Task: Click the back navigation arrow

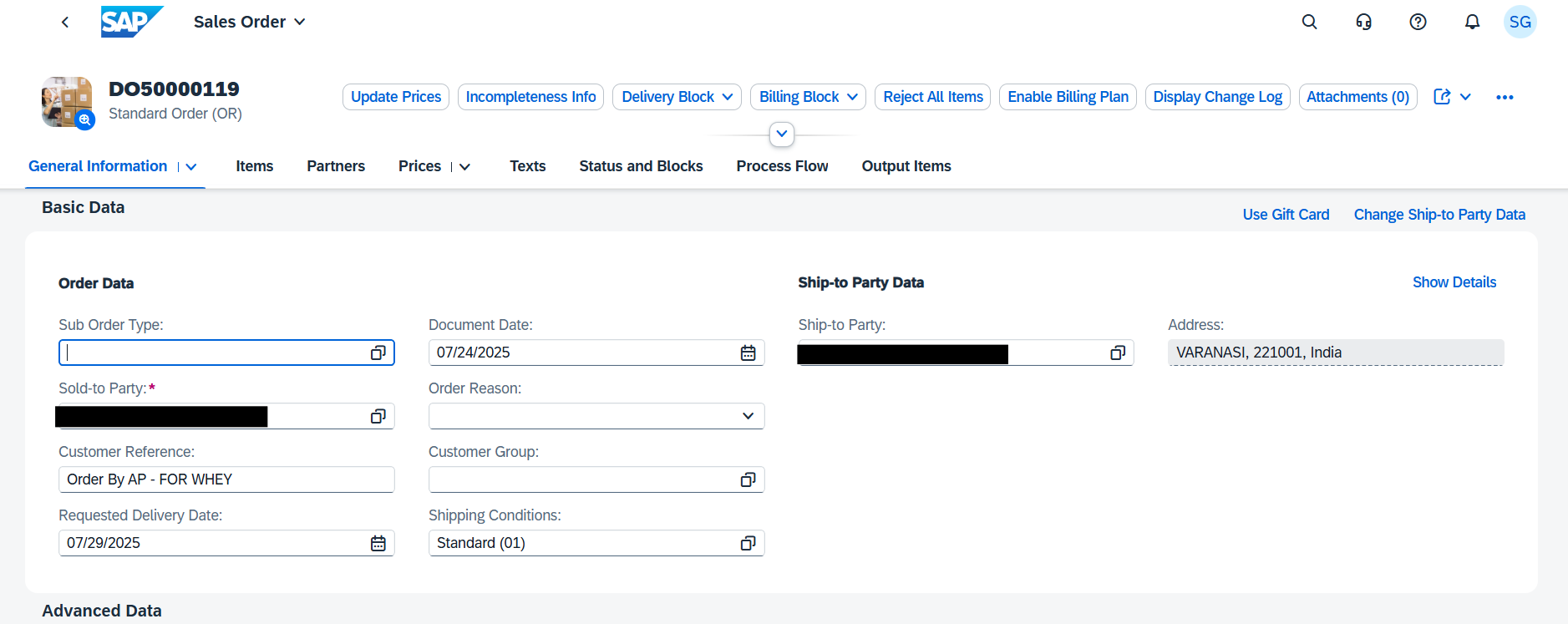Action: click(x=65, y=23)
